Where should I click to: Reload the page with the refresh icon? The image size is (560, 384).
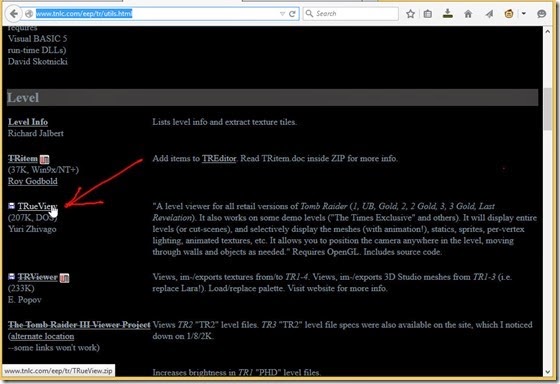point(292,14)
